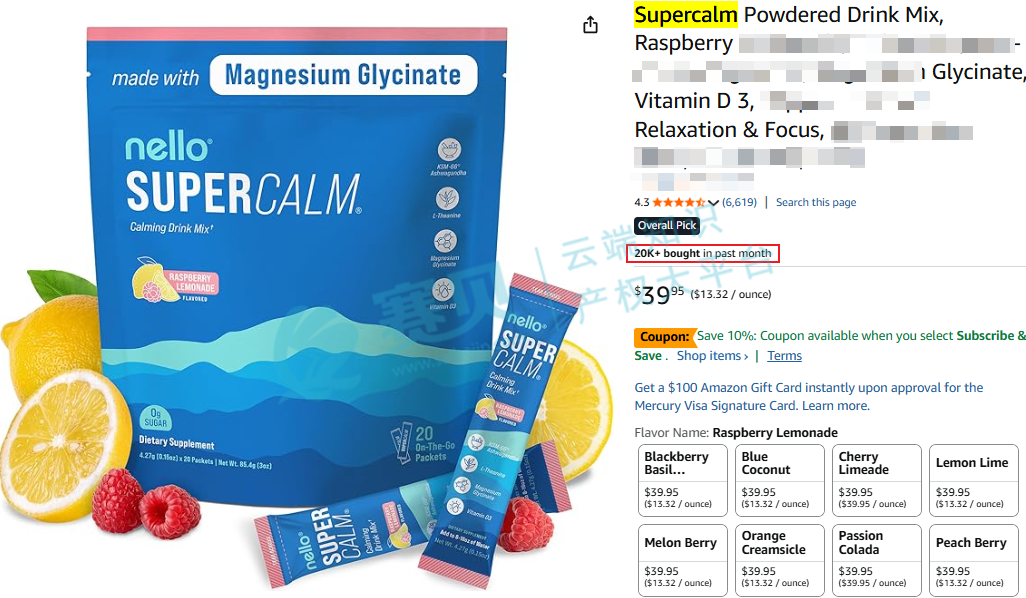Choose the Lemon Lime flavor
Viewport: 1026px width, 598px height.
click(974, 480)
